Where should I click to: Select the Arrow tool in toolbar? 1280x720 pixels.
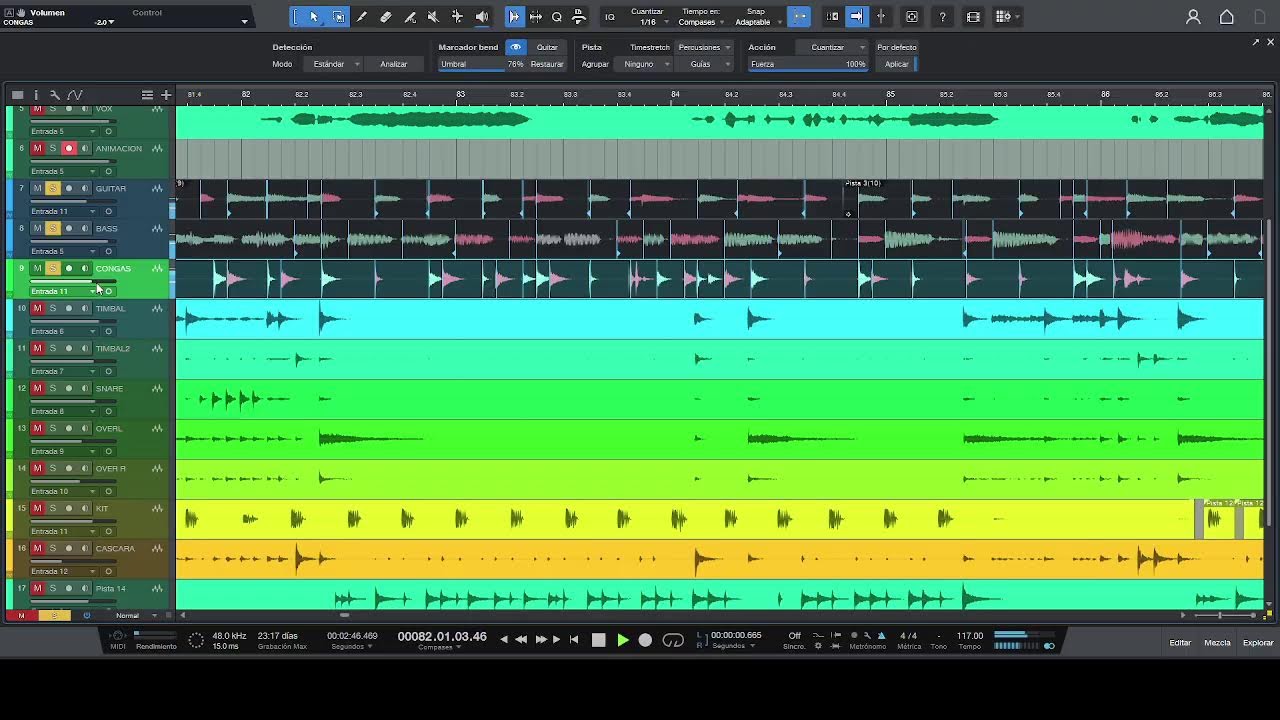click(x=314, y=17)
